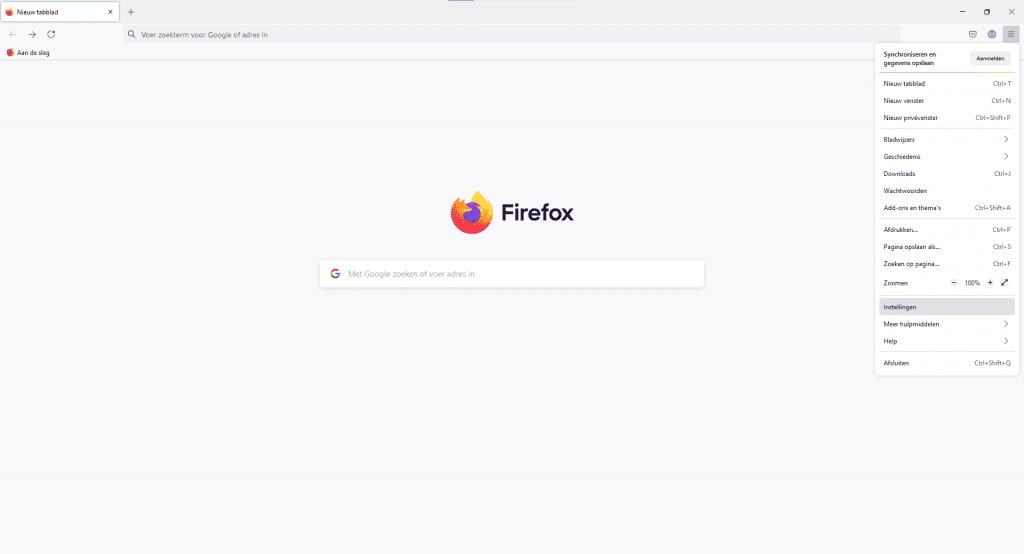Open the Pocket save icon in toolbar

(972, 35)
